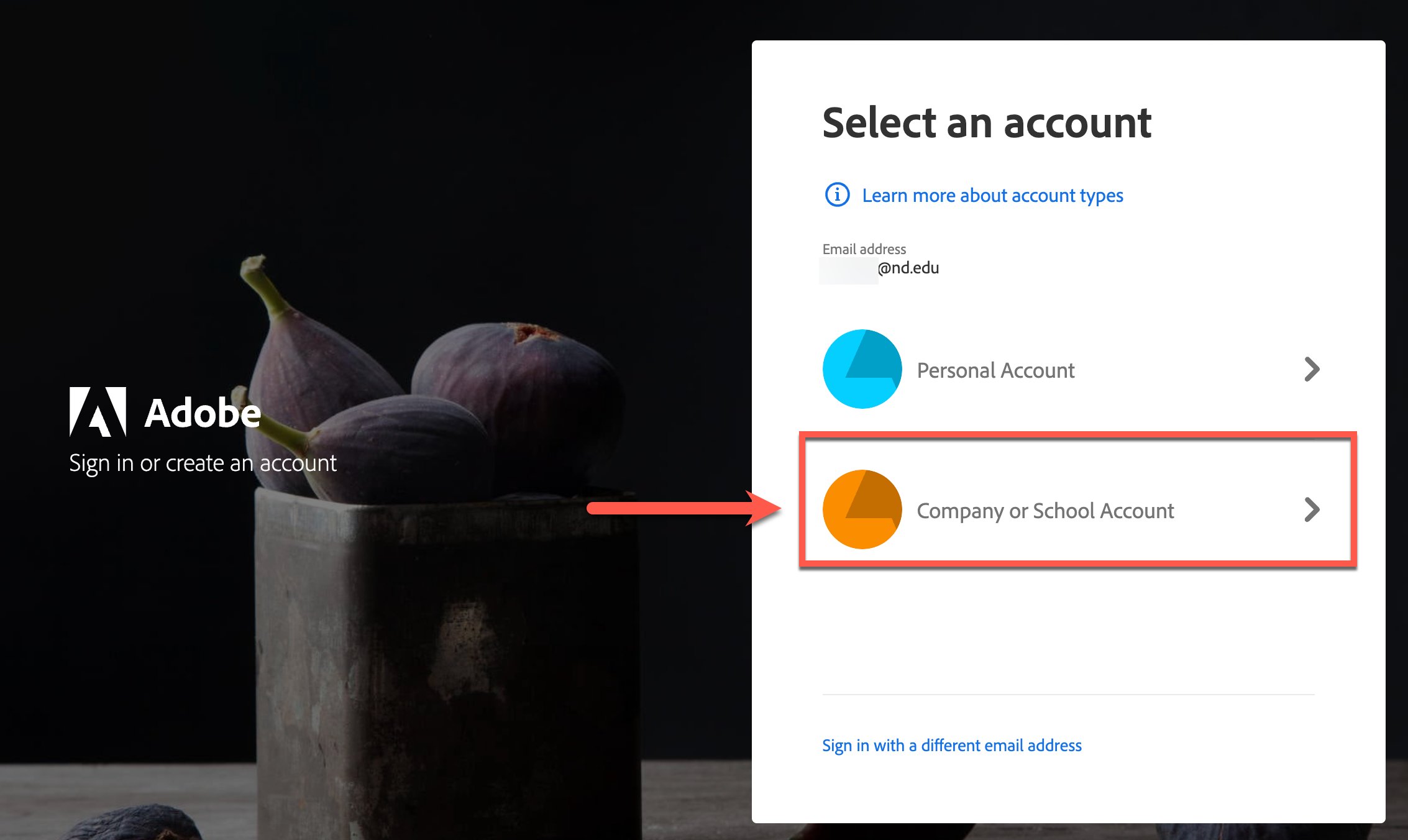Click the red arrow pointing to School Account
Viewport: 1408px width, 840px height.
(683, 508)
